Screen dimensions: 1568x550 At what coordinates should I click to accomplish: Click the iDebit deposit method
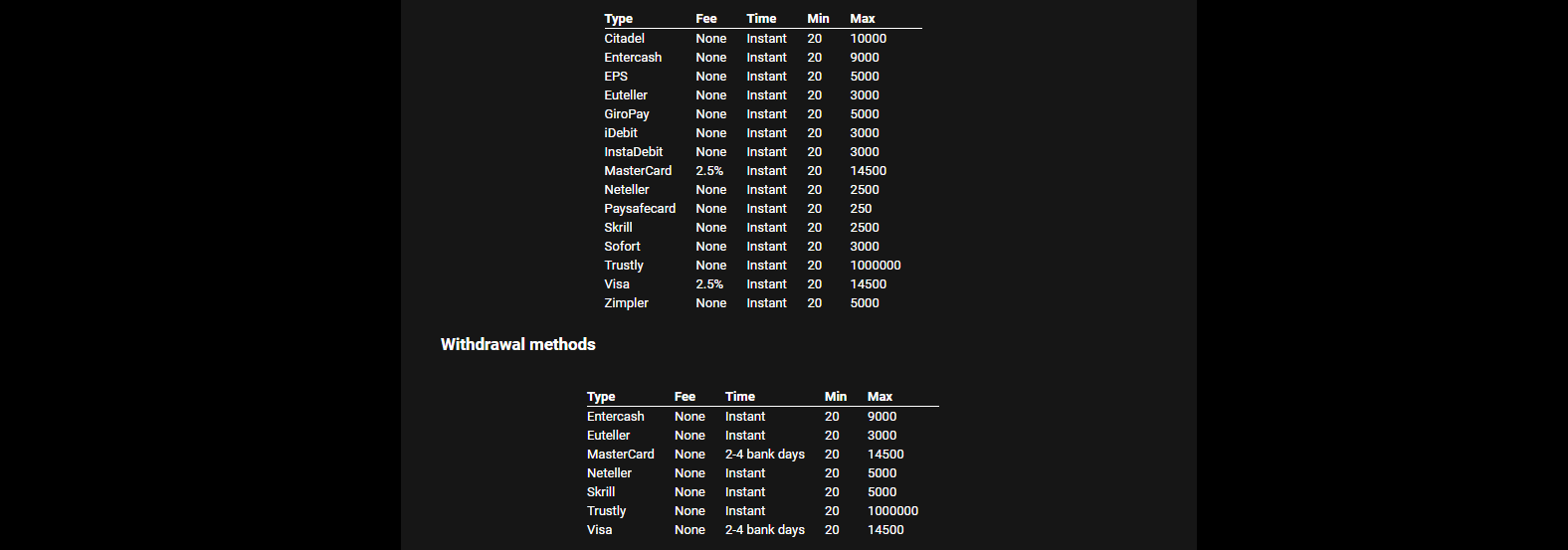(x=621, y=133)
